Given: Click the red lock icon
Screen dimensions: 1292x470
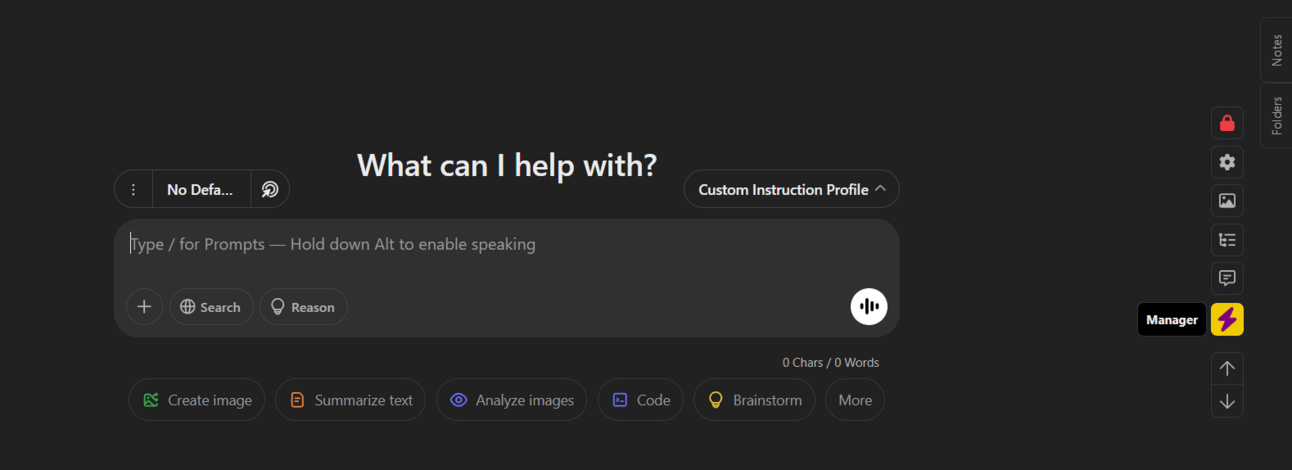Looking at the screenshot, I should tap(1227, 123).
